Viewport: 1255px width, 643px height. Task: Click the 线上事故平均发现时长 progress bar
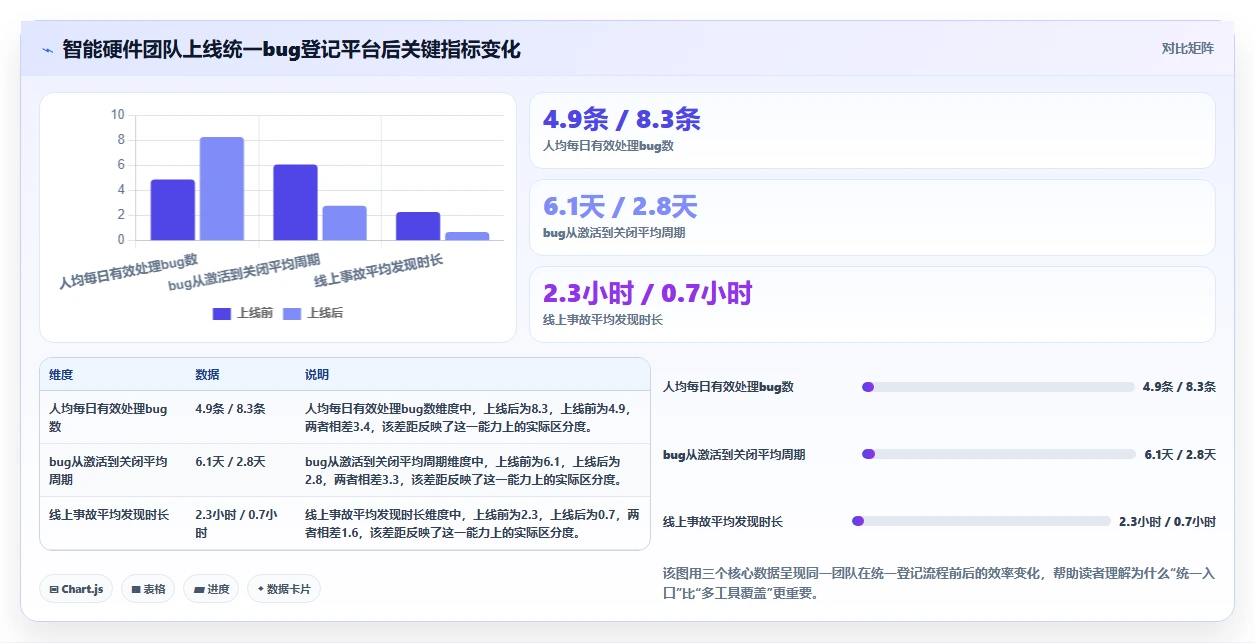(x=981, y=521)
